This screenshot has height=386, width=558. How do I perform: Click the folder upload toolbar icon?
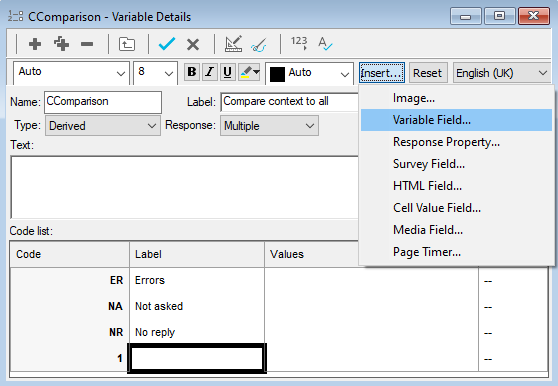(x=127, y=44)
